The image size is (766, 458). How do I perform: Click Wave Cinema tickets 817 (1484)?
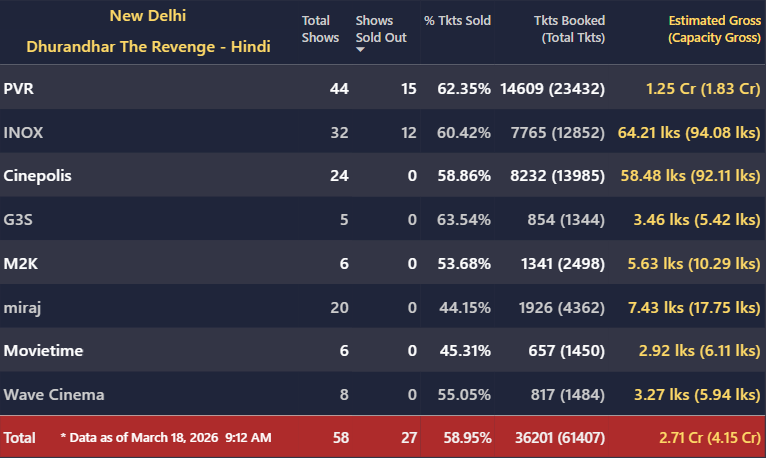(x=568, y=395)
